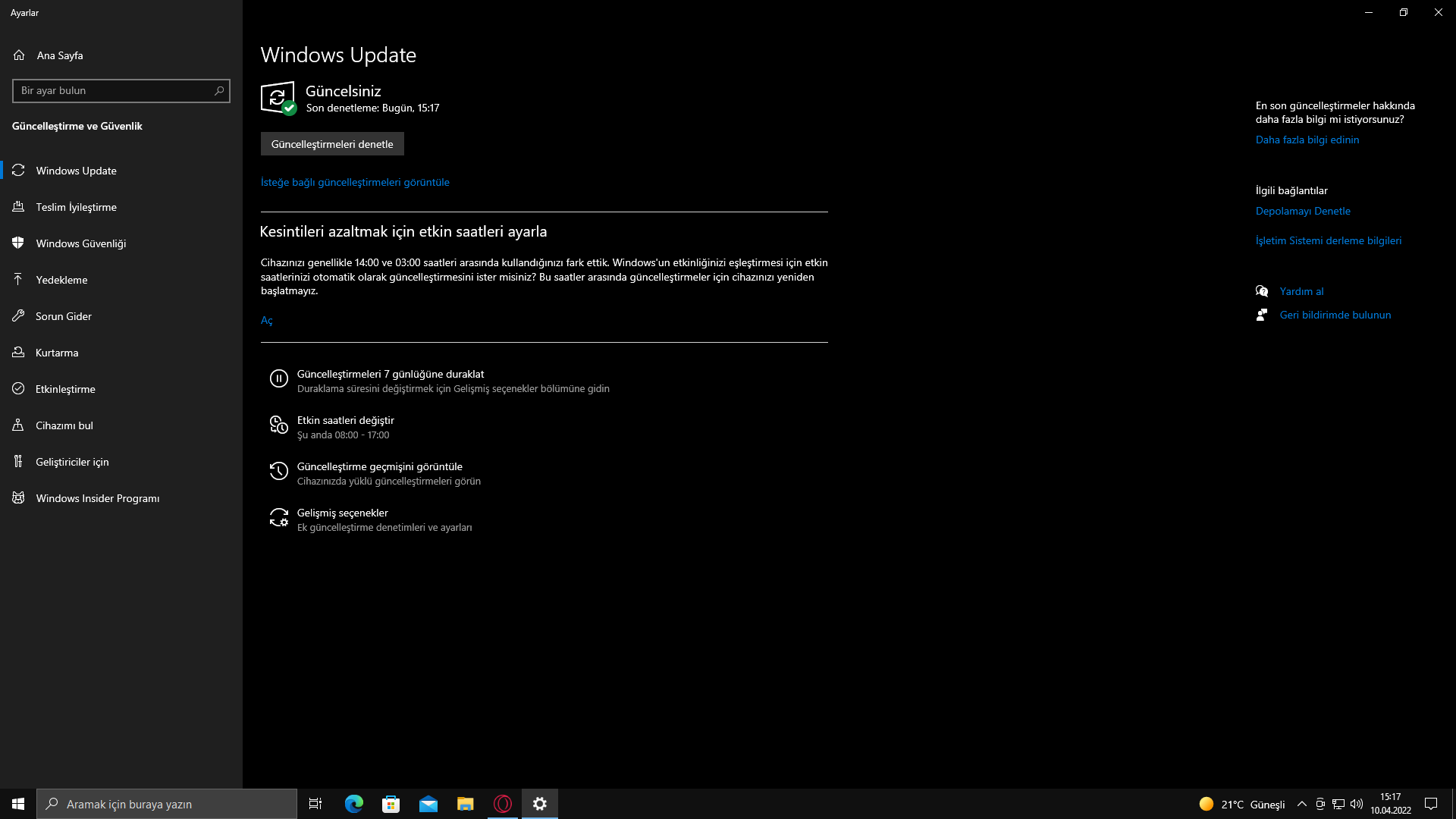Open the Teslim İyileştirme sidebar section
This screenshot has width=1456, height=819.
click(76, 207)
